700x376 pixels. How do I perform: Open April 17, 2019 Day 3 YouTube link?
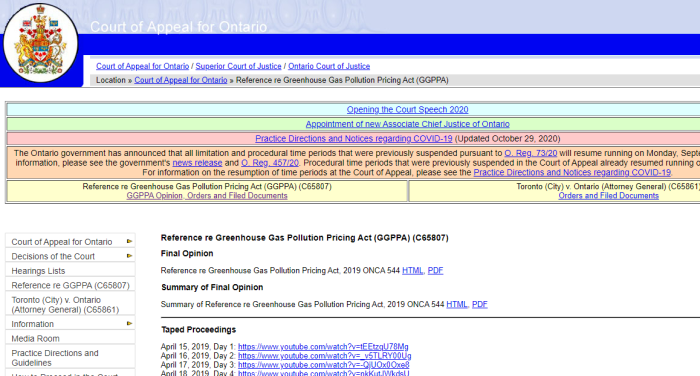pos(324,365)
